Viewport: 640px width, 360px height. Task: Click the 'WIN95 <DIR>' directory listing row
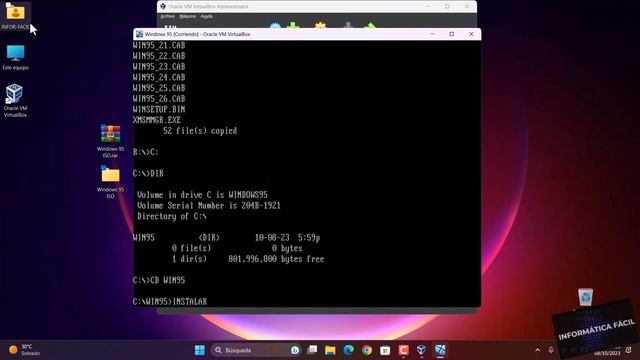(227, 238)
